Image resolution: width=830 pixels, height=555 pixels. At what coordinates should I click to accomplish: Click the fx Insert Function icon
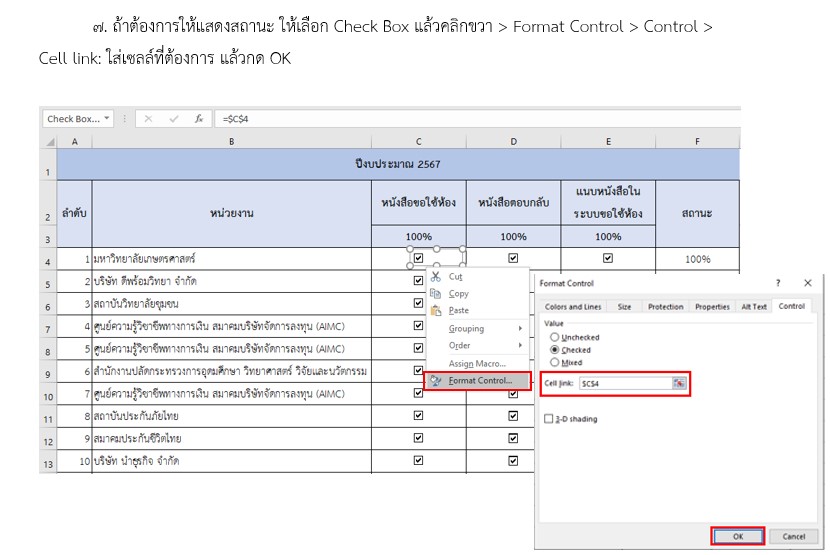(199, 118)
